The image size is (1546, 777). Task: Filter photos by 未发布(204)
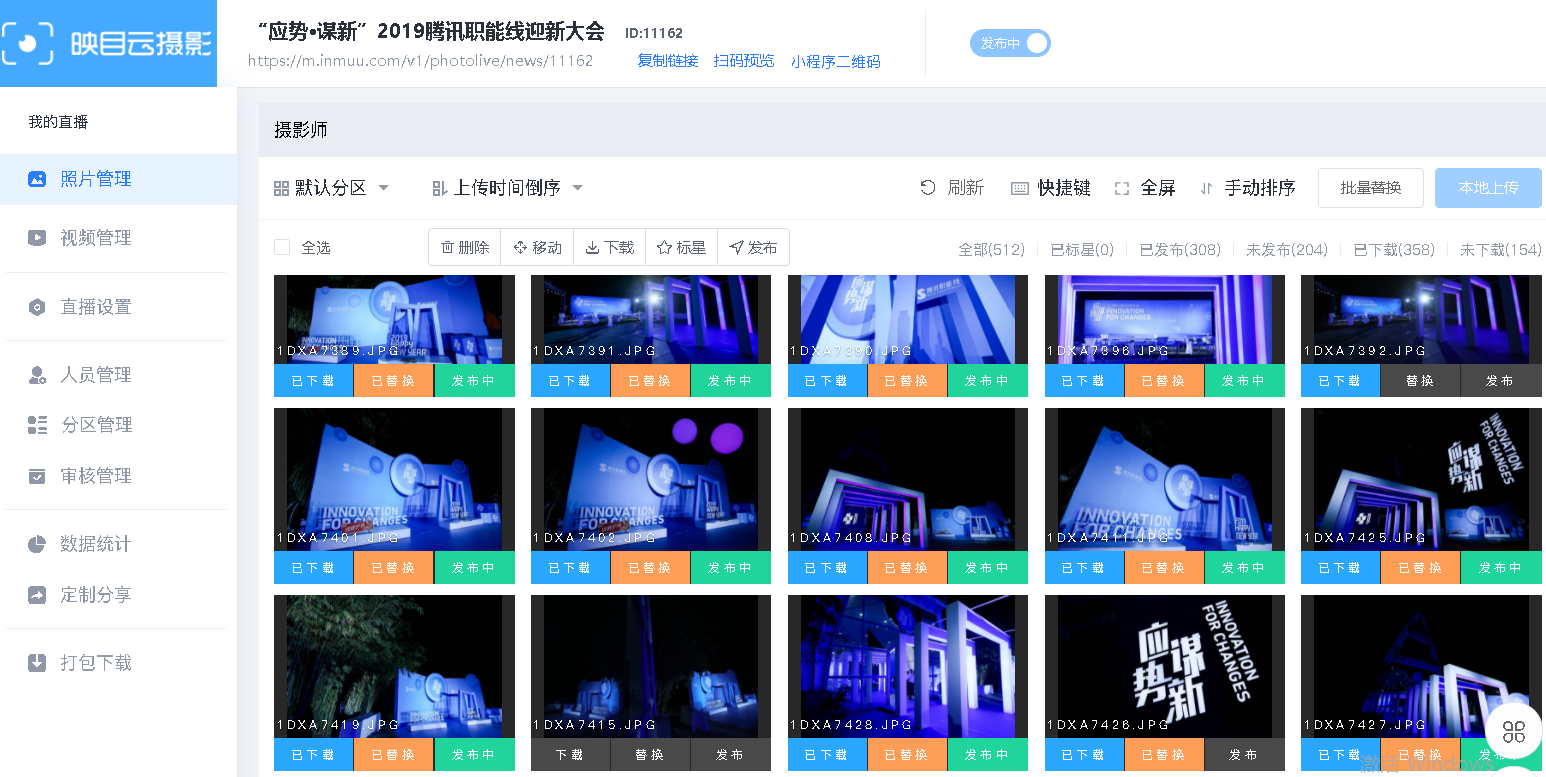tap(1286, 249)
